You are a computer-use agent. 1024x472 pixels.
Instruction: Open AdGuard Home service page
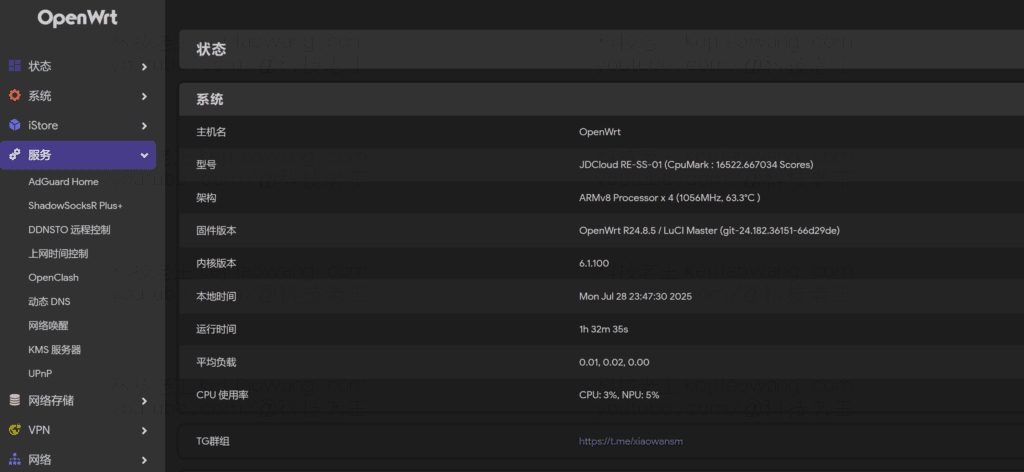click(x=63, y=182)
